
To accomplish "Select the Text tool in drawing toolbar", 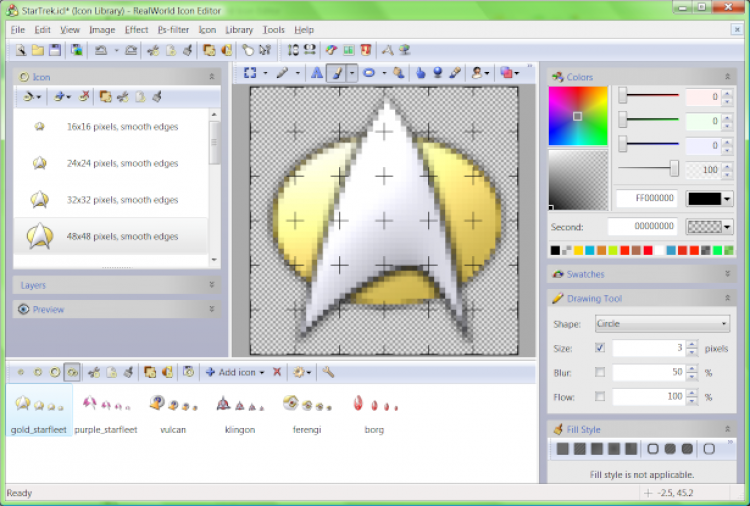I will click(x=316, y=73).
